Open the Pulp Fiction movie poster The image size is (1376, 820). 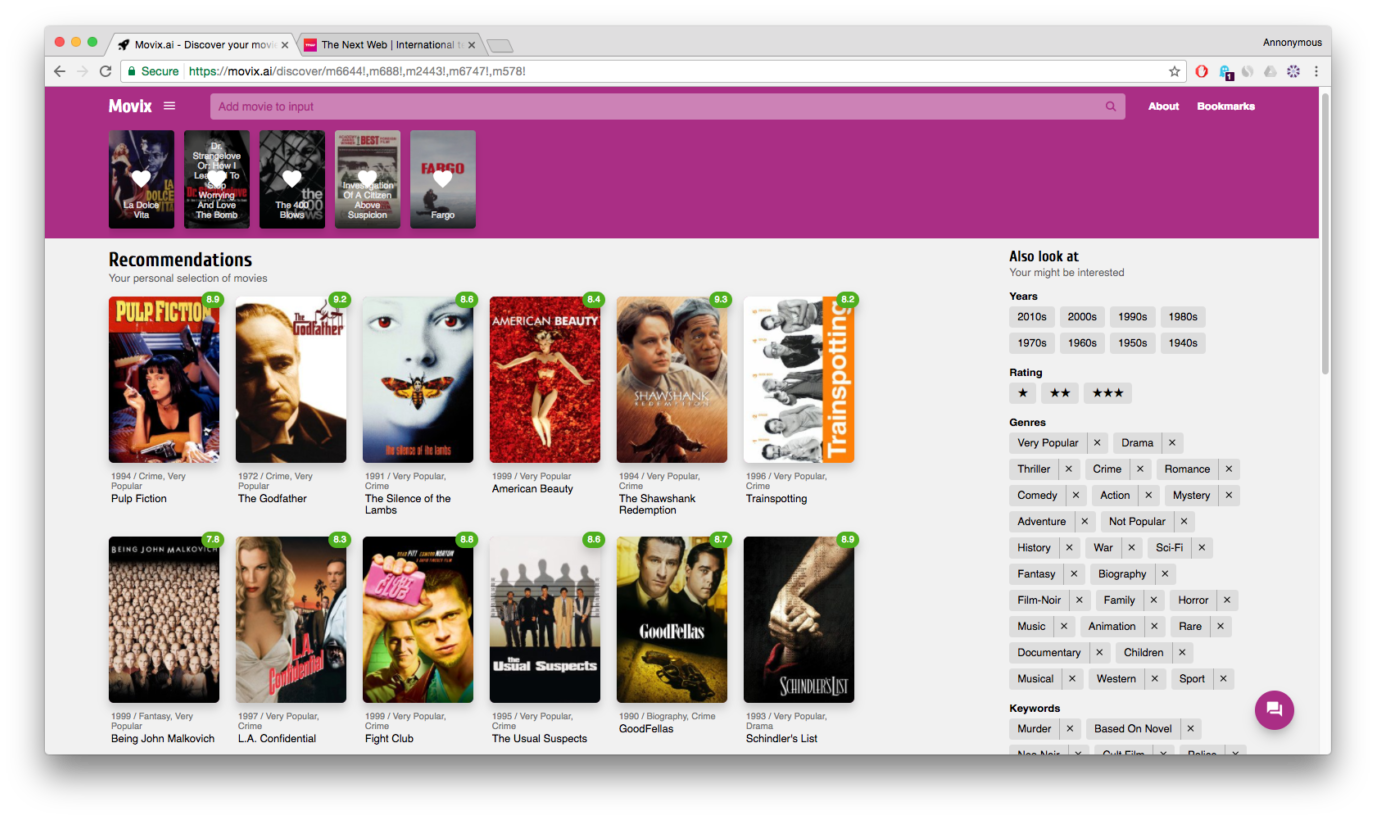click(x=163, y=380)
